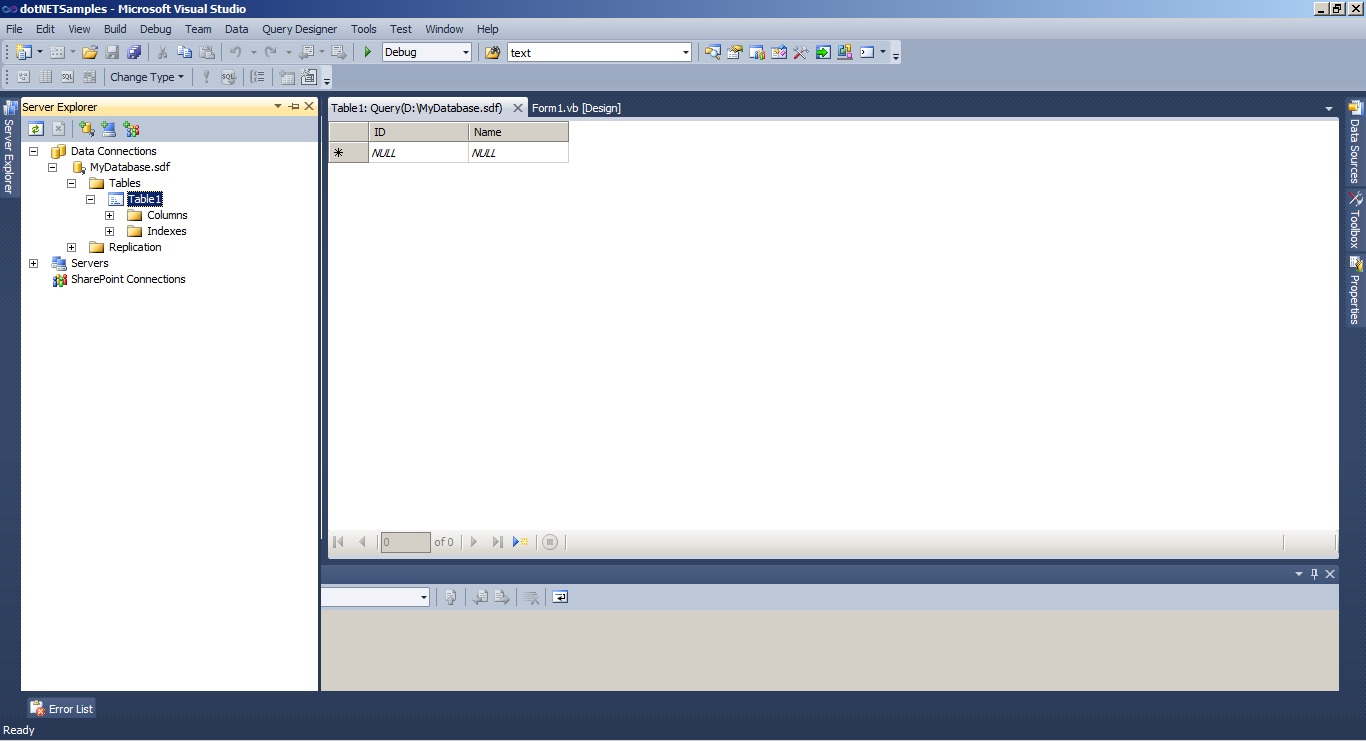Expand the Replication folder
1366x742 pixels.
coord(71,247)
